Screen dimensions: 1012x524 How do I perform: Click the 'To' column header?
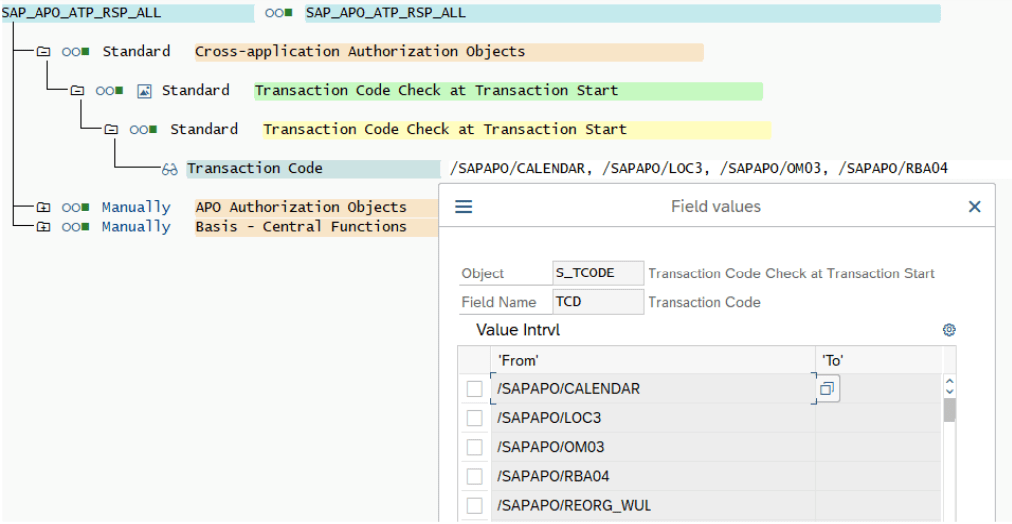click(878, 361)
